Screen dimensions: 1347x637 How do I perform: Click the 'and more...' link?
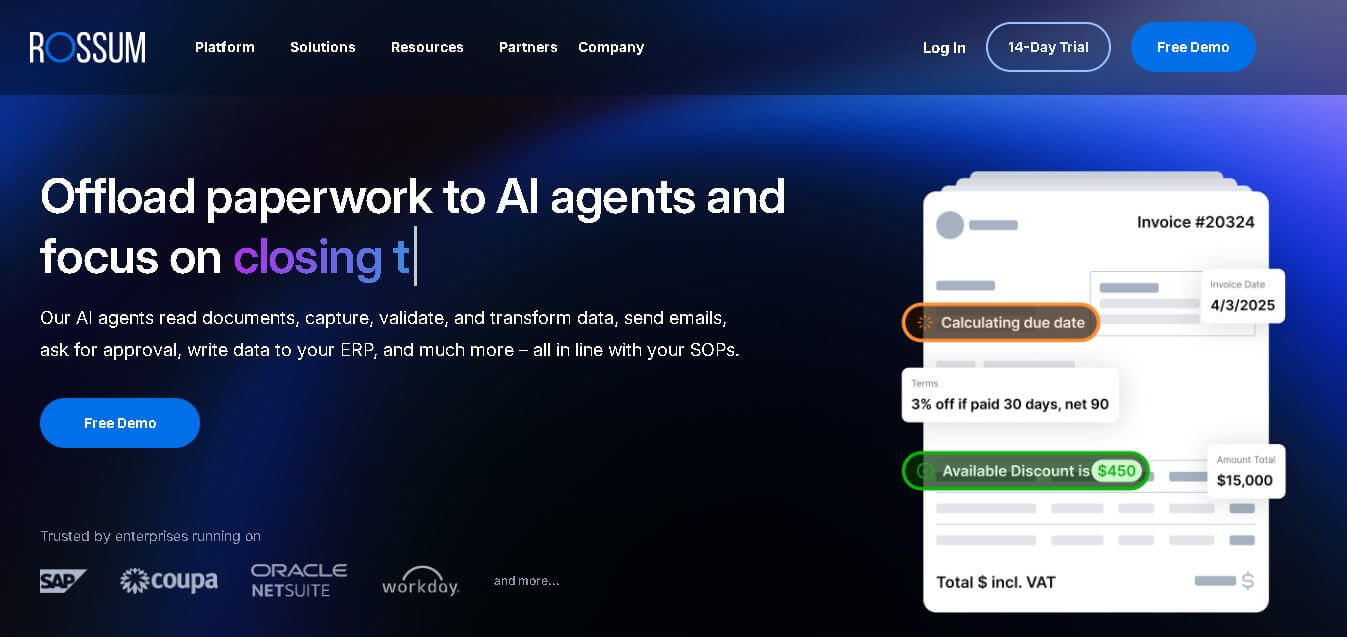526,580
